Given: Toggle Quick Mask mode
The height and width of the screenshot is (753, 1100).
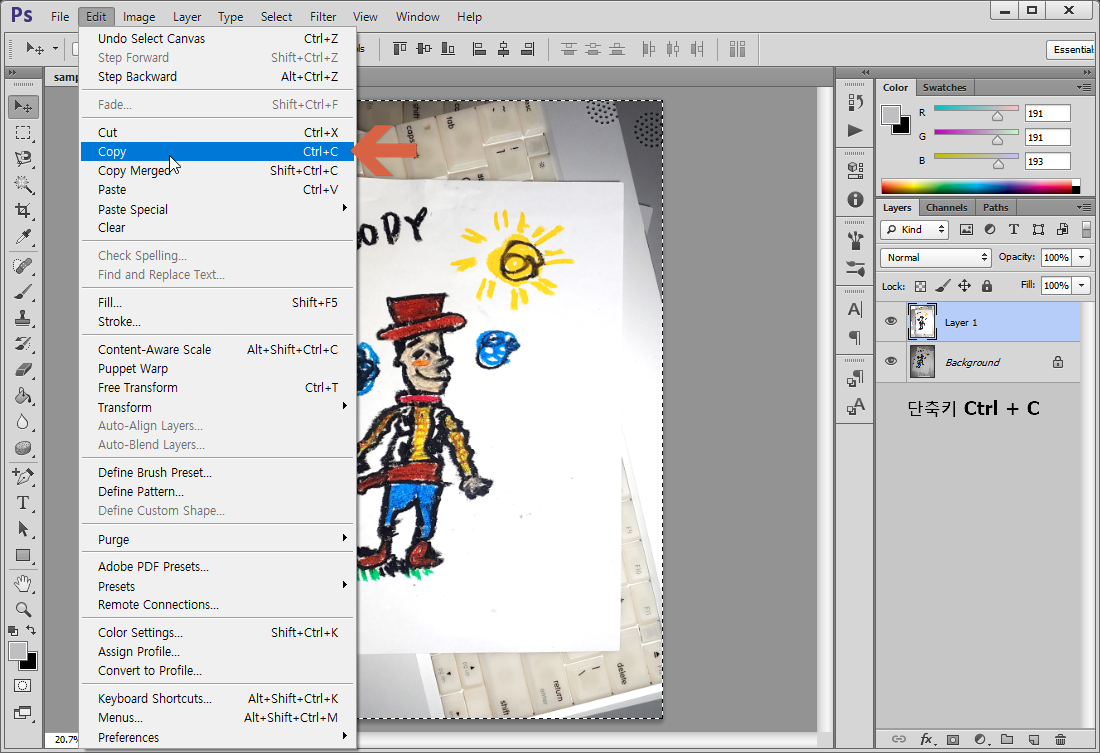Looking at the screenshot, I should 22,686.
